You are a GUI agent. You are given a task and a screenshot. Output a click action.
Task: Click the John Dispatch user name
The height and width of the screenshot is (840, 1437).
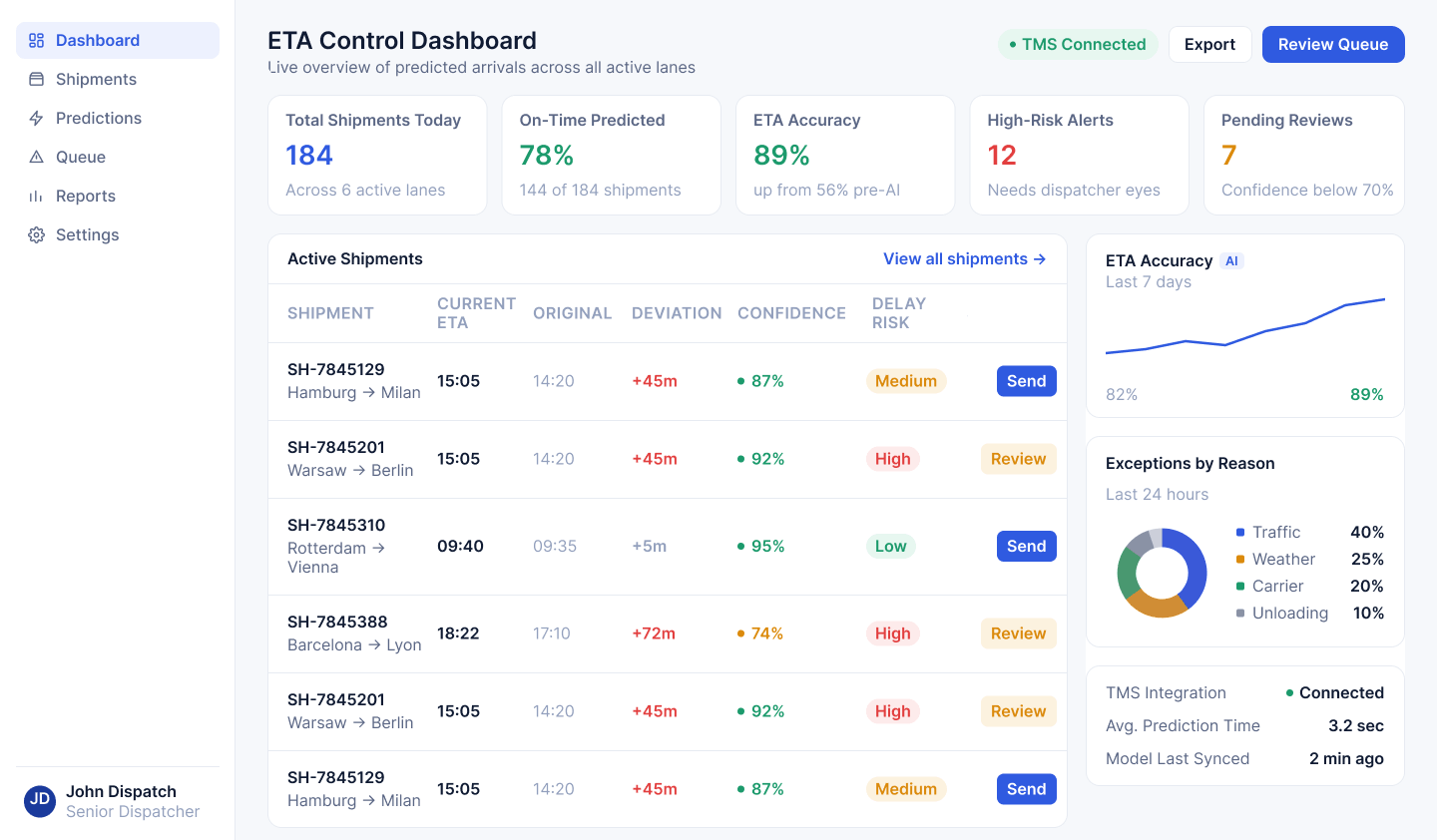(121, 791)
